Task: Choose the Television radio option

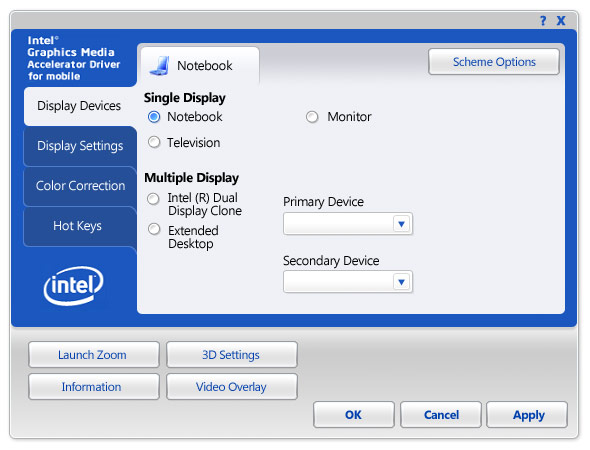Action: [x=154, y=143]
